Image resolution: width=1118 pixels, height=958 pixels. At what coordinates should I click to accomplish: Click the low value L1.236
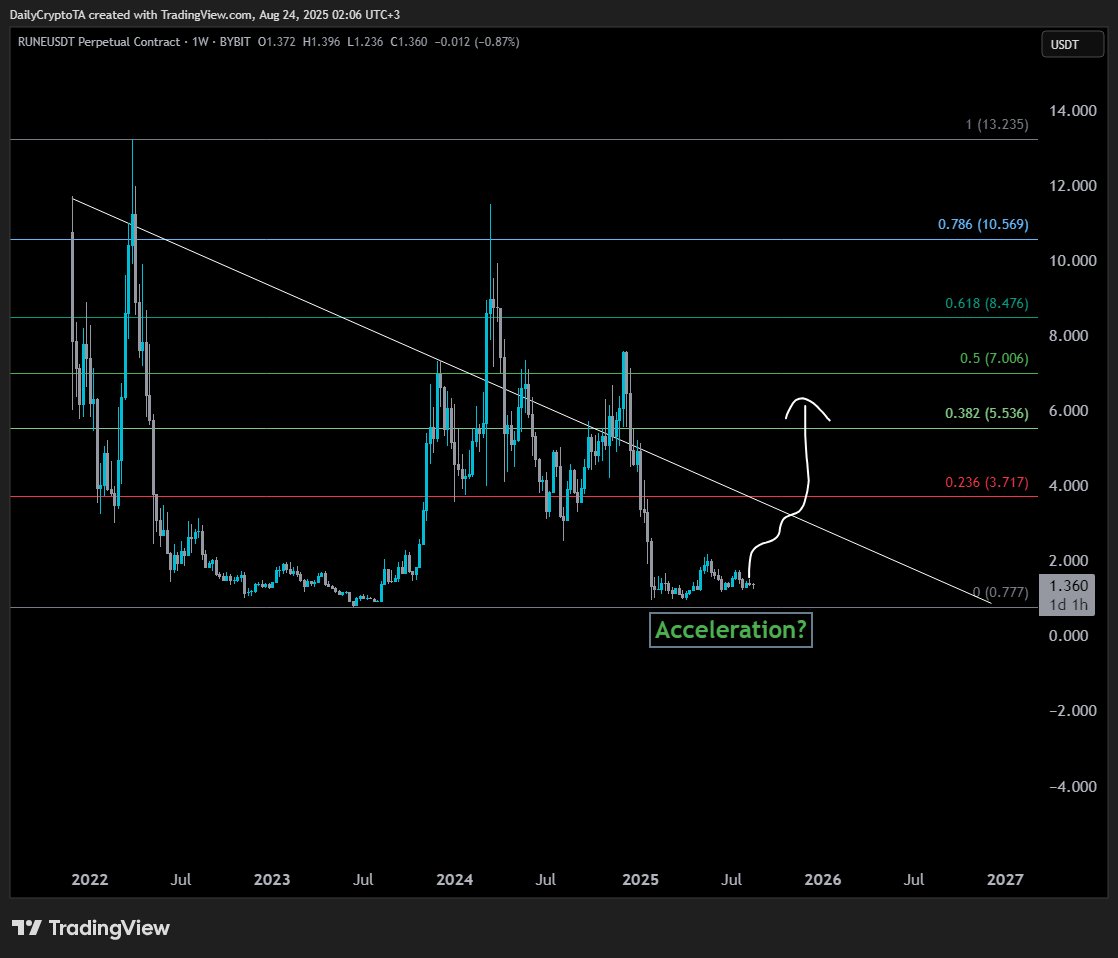tap(365, 42)
